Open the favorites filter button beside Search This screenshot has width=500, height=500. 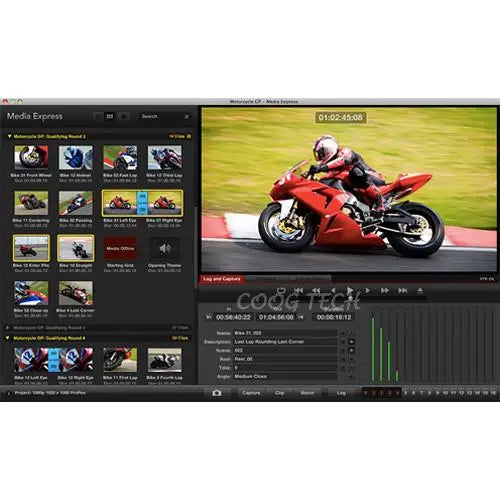tap(124, 116)
